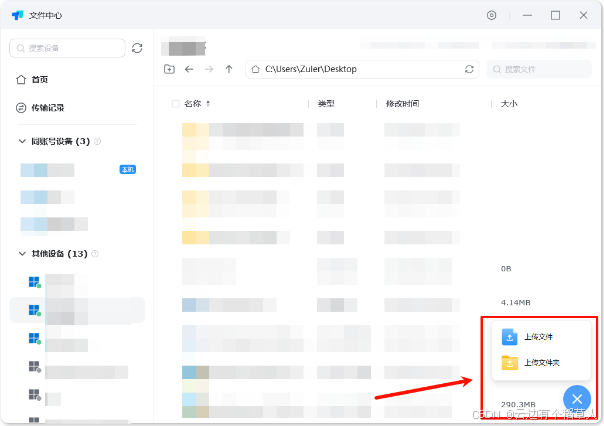Click info icon beside 其他设备 (13)

pos(95,253)
